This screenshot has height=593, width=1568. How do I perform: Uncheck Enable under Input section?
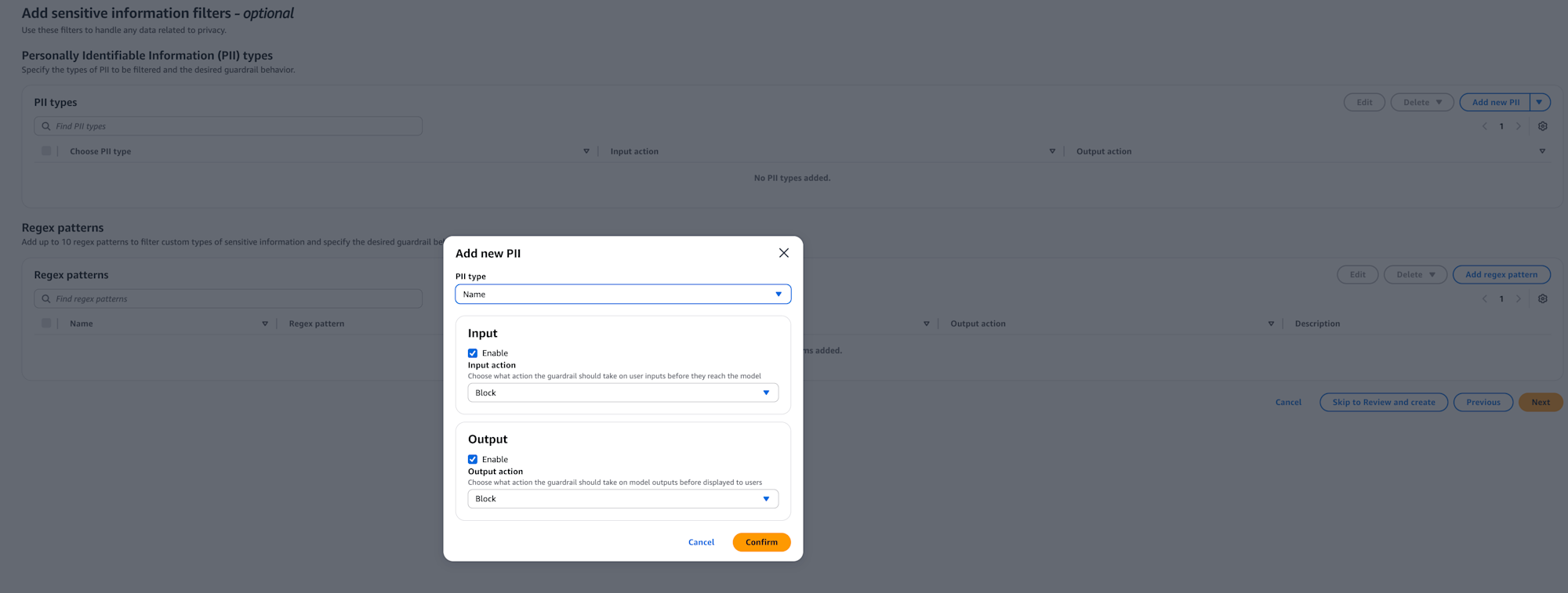pyautogui.click(x=473, y=353)
